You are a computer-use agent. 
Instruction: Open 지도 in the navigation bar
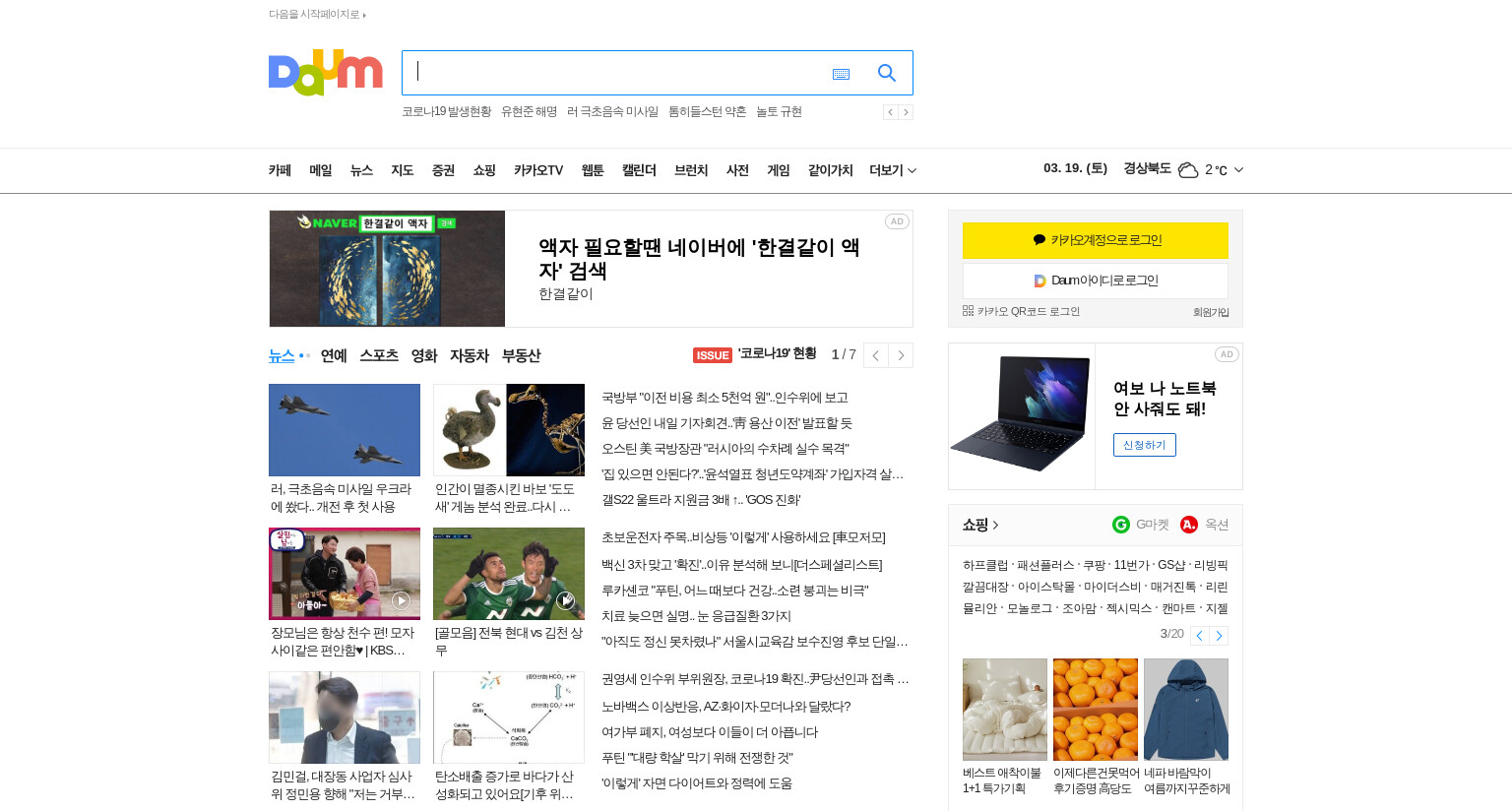[402, 170]
